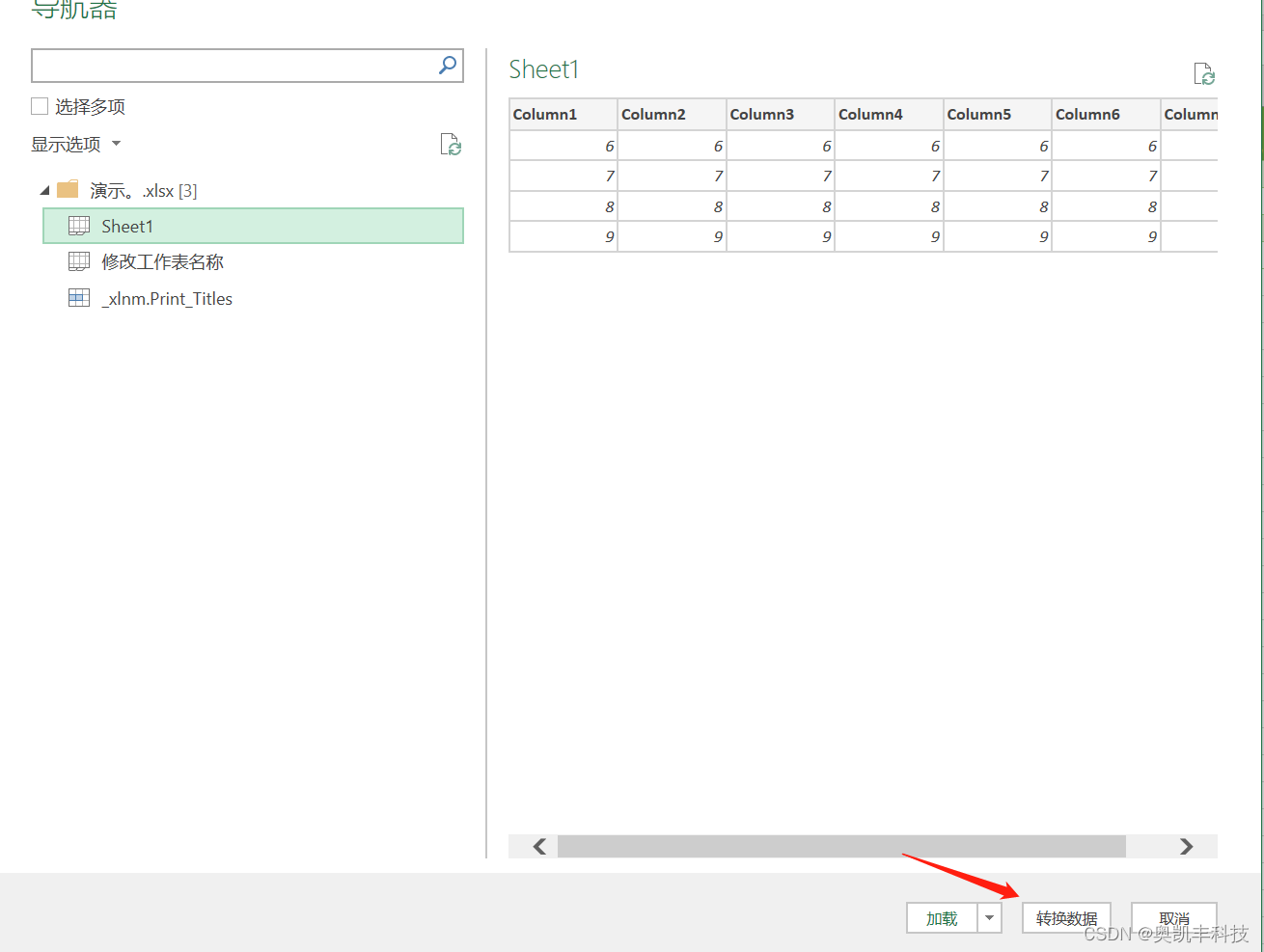Click the 加载 button
The width and height of the screenshot is (1264, 952).
pyautogui.click(x=942, y=918)
